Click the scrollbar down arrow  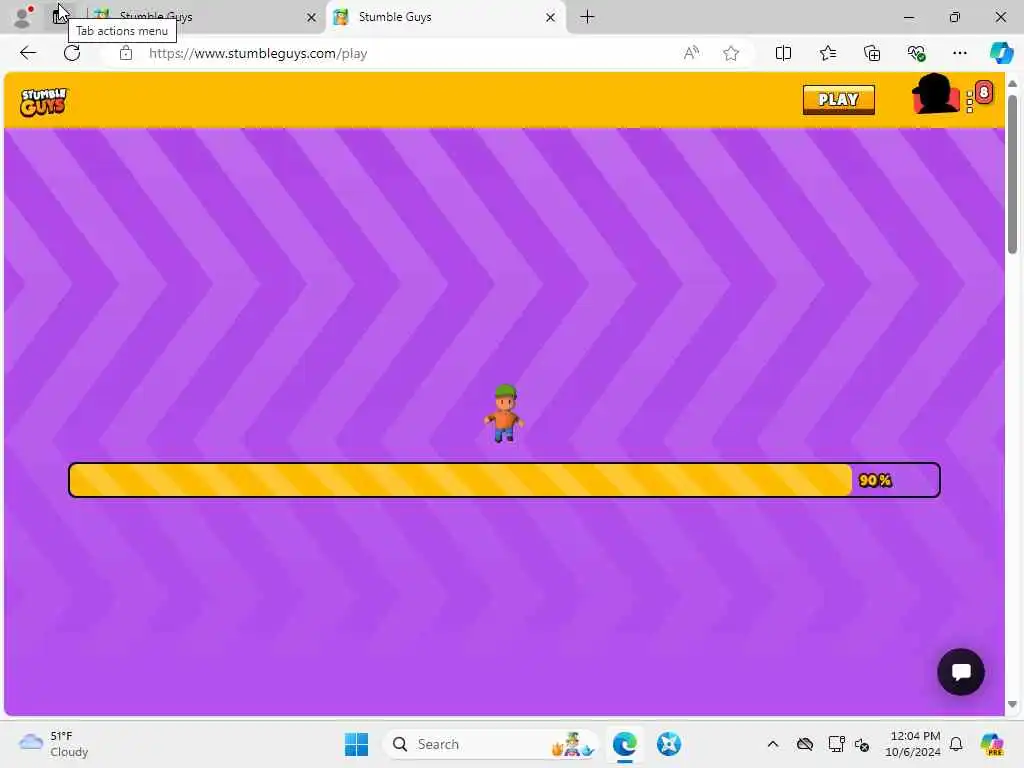pos(1012,704)
